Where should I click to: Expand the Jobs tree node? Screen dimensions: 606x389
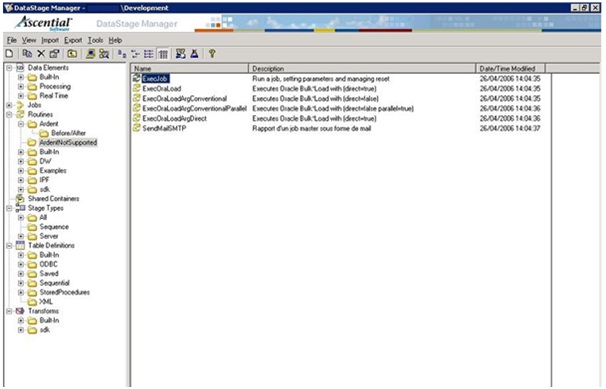(9, 105)
